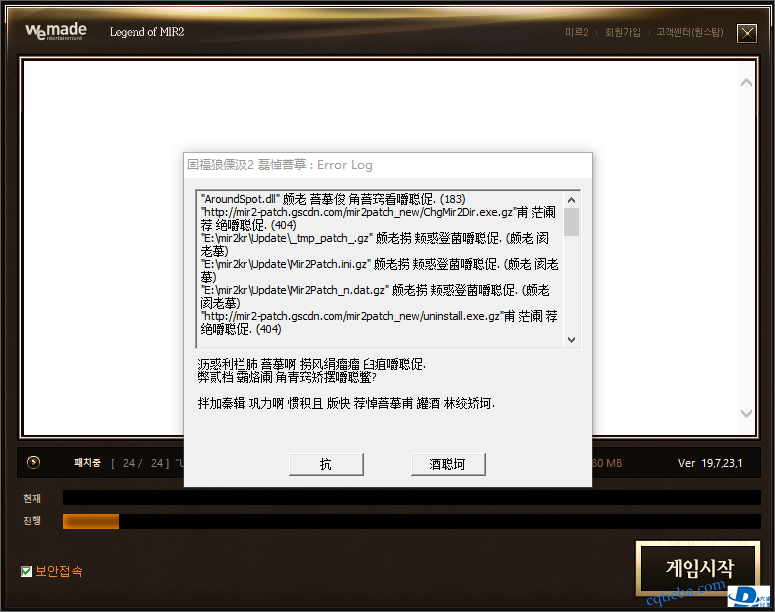Click the right 酒聪坷 button in Error Log dialog
This screenshot has height=612, width=775.
click(x=448, y=464)
